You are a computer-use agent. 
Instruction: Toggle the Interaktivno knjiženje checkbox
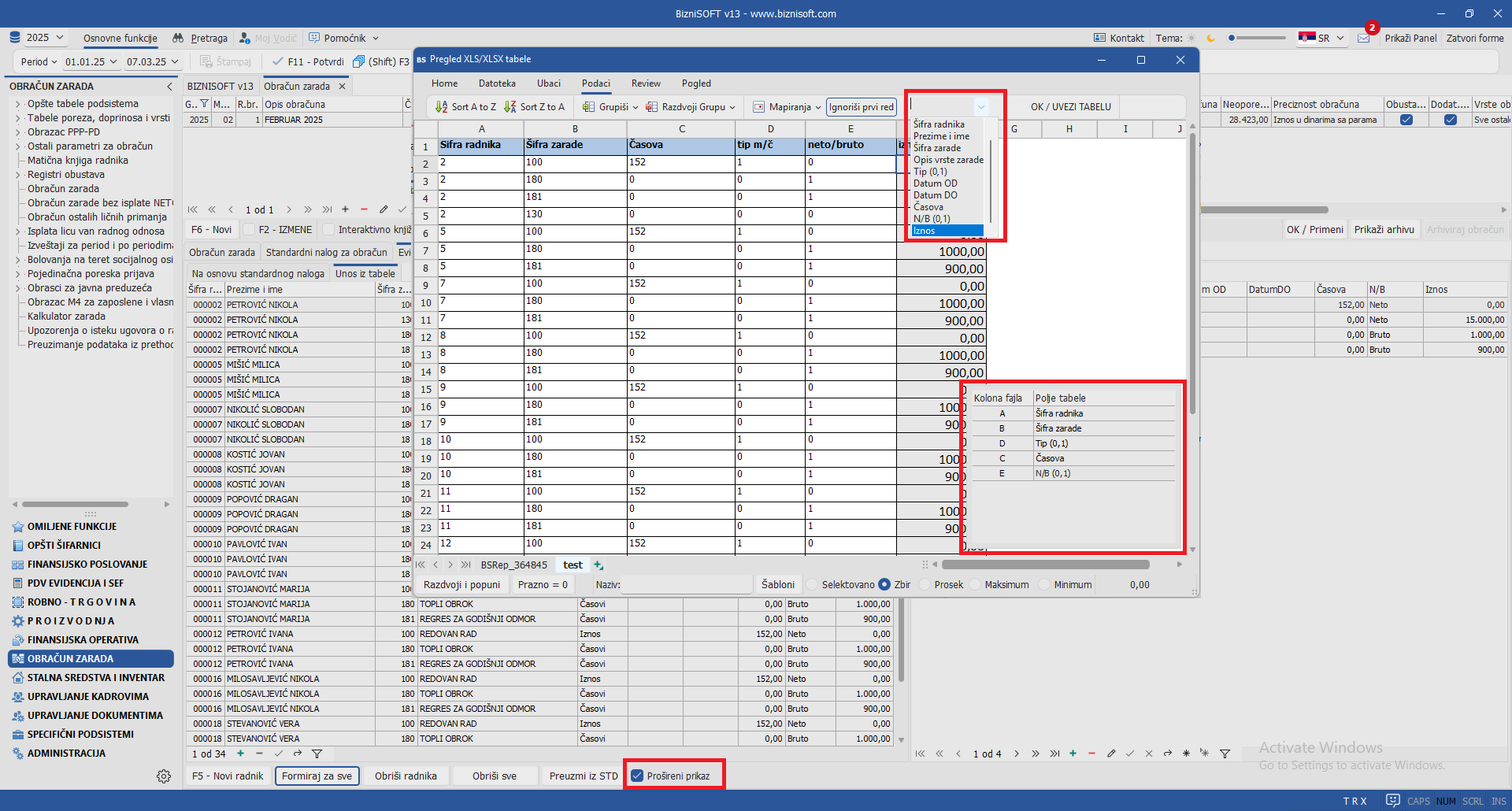coord(249,230)
